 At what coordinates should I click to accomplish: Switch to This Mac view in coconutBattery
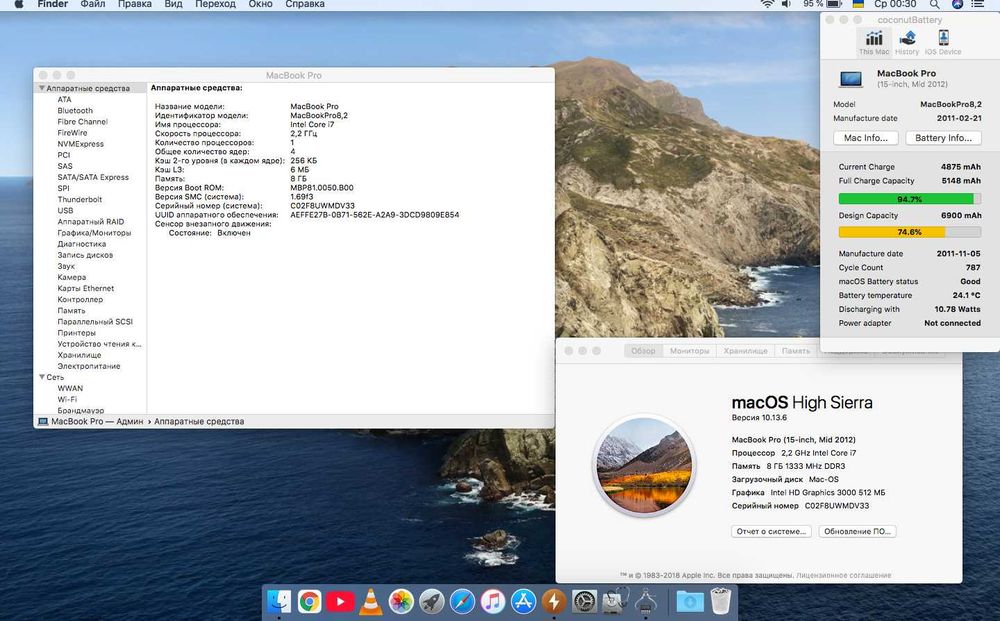pyautogui.click(x=874, y=42)
